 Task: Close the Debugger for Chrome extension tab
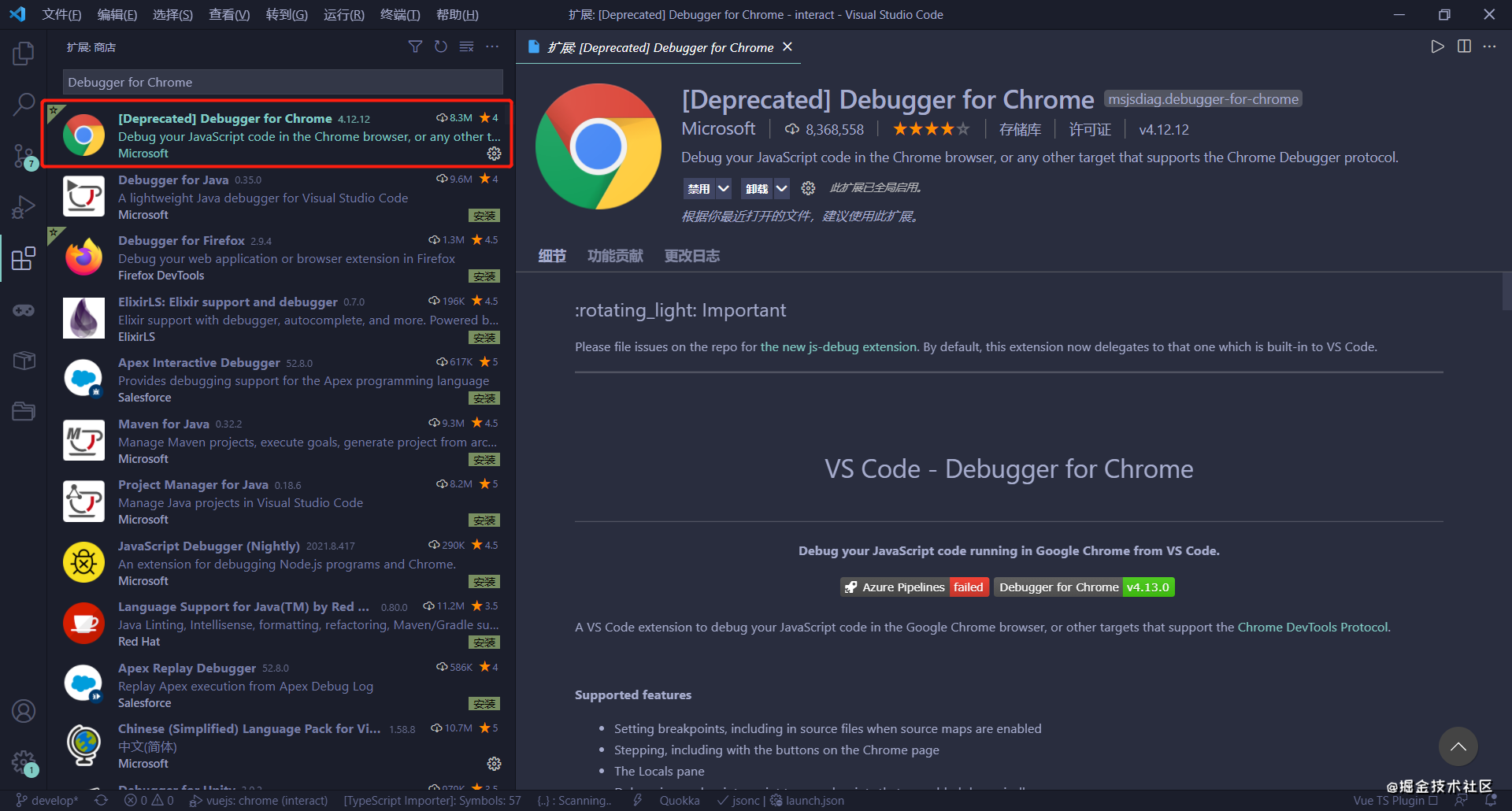(787, 47)
